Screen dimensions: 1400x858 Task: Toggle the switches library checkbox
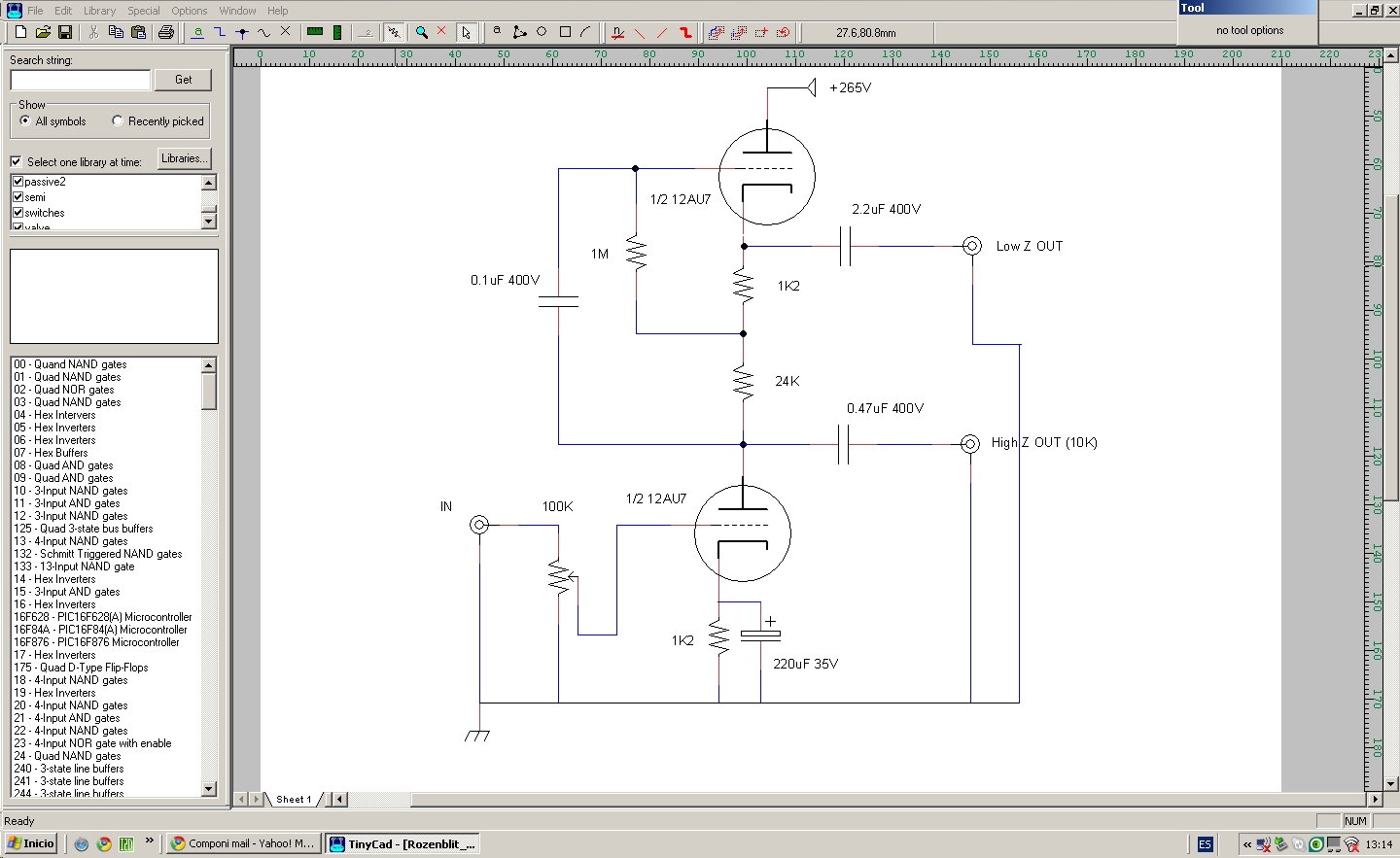coord(17,213)
